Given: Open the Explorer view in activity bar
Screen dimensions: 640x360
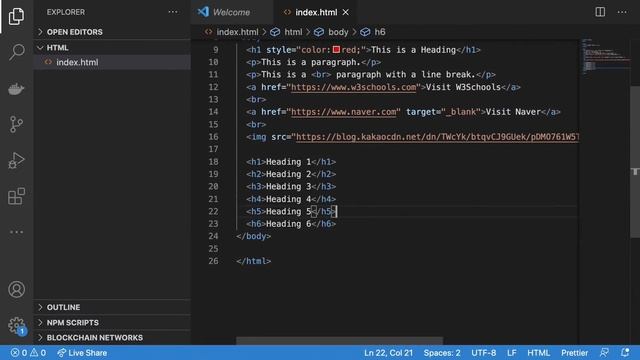Looking at the screenshot, I should pyautogui.click(x=16, y=16).
